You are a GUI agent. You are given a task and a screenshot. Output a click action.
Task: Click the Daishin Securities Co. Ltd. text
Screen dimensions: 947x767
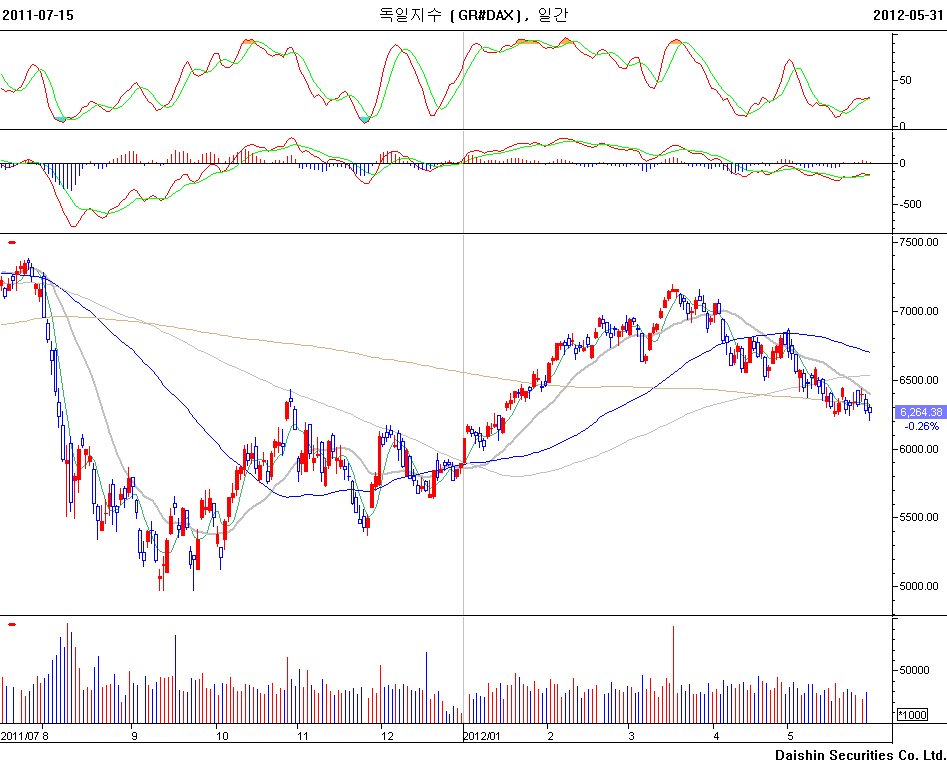pyautogui.click(x=860, y=754)
